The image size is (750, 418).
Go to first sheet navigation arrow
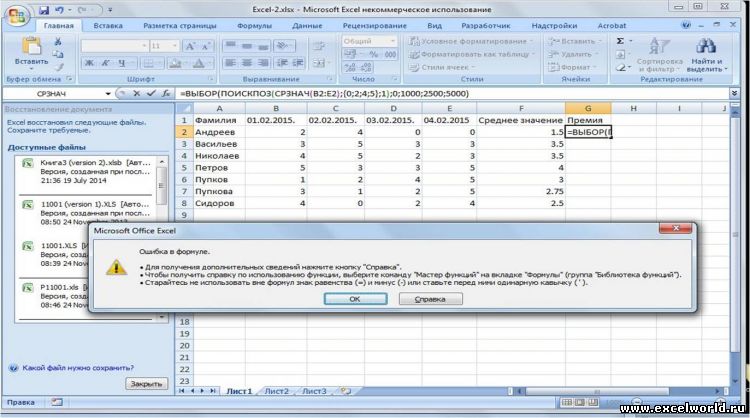click(x=181, y=391)
